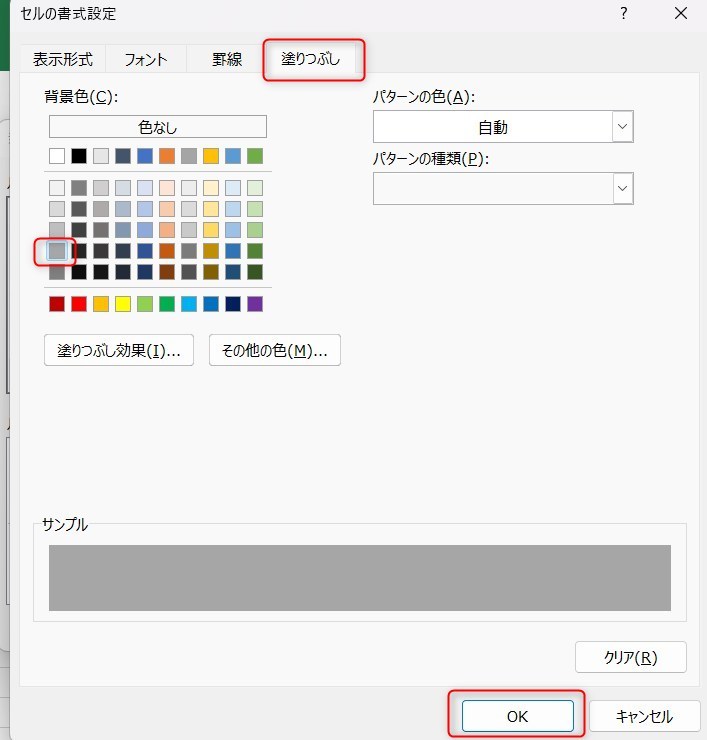Choose the gold theme color swatch
Screen dimensions: 707x740
(211, 156)
